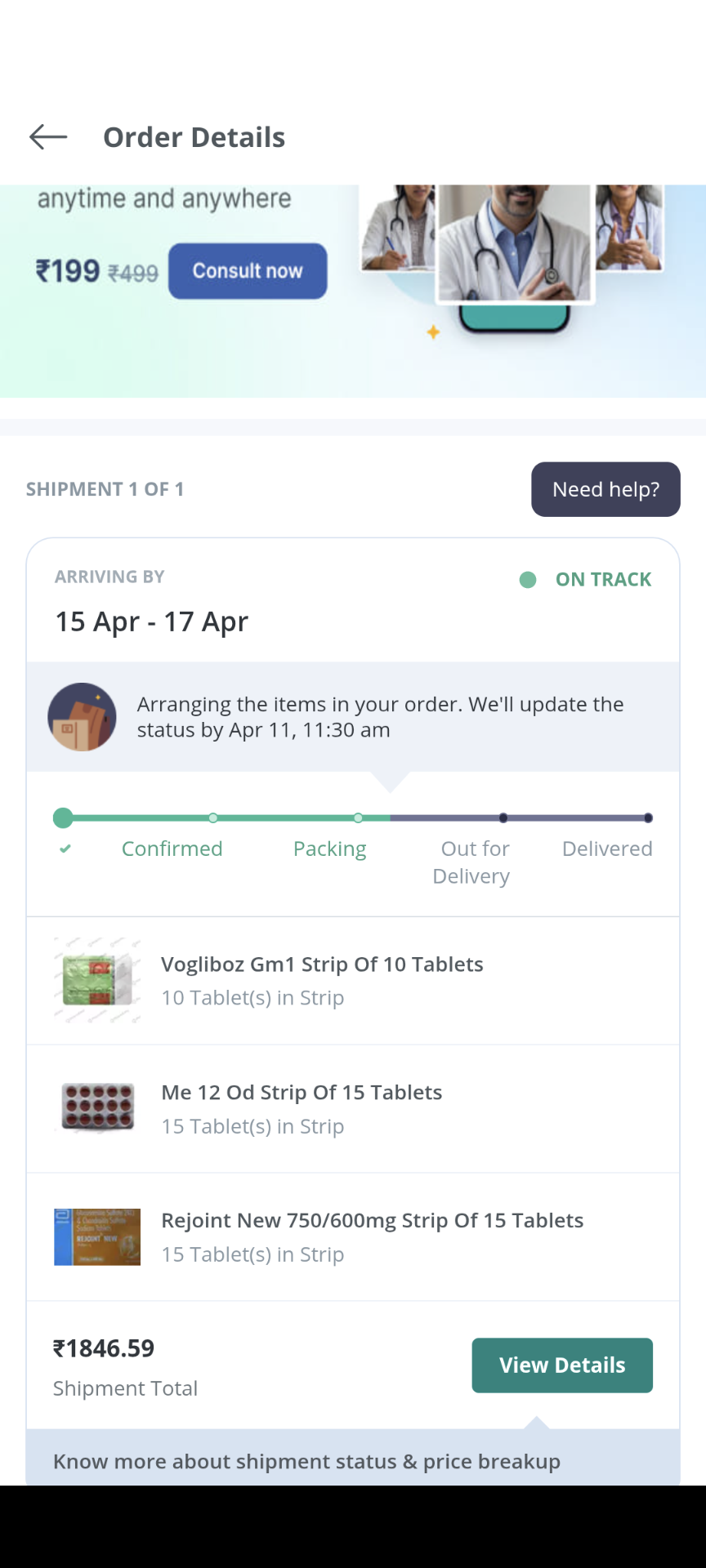Tap the Need help? button
The height and width of the screenshot is (1568, 706).
click(x=605, y=489)
